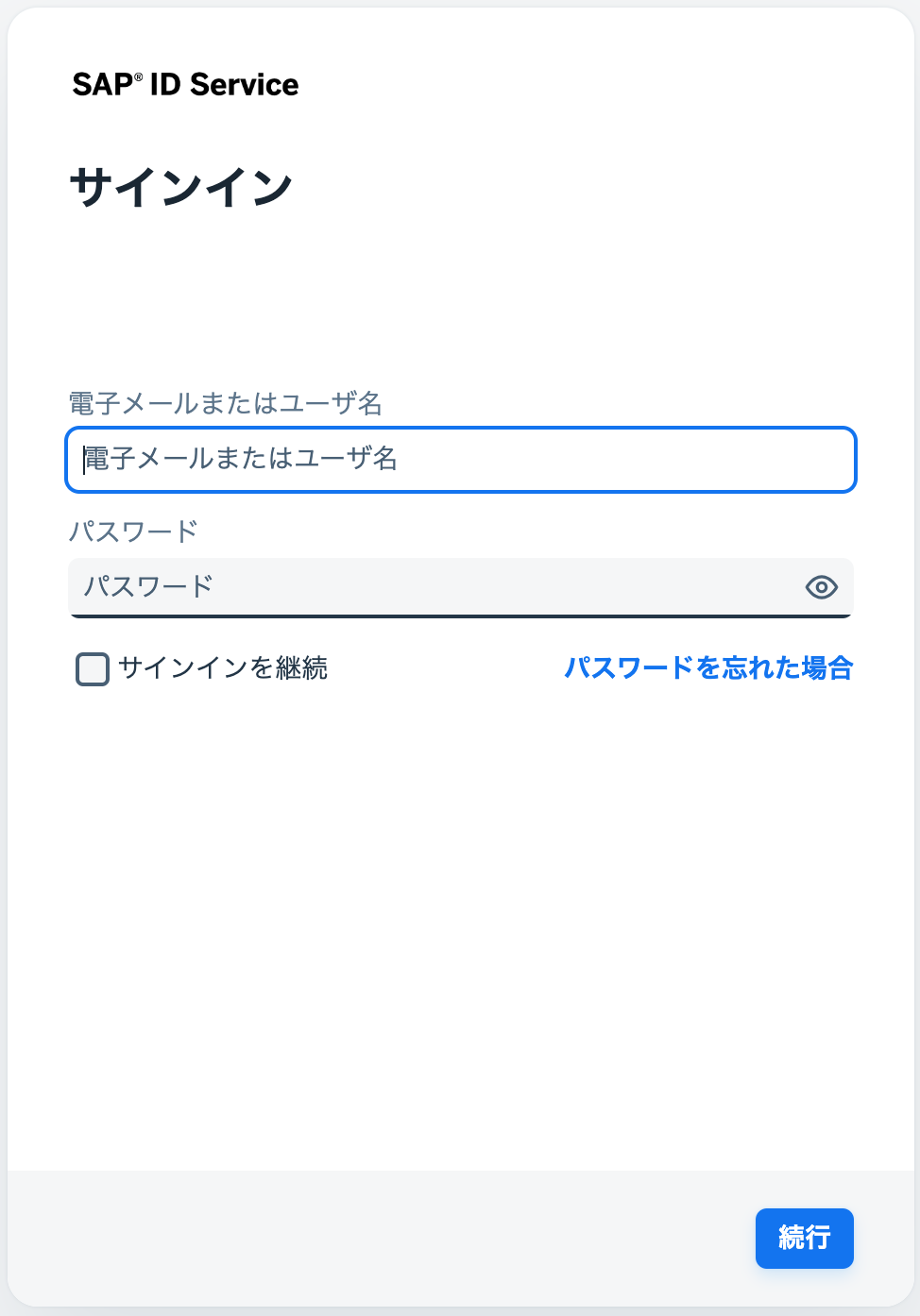
Task: Click the SAP ID Service logo
Action: click(x=184, y=84)
